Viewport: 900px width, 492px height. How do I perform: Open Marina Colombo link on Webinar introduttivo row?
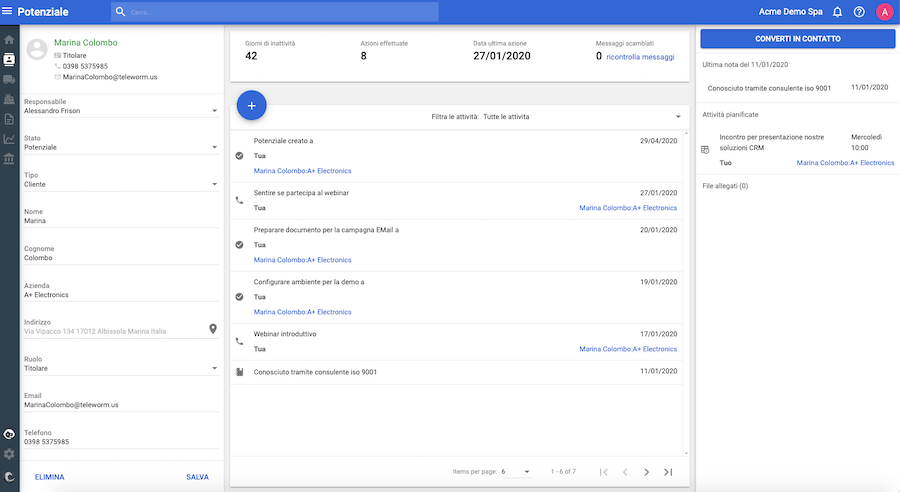(x=628, y=349)
